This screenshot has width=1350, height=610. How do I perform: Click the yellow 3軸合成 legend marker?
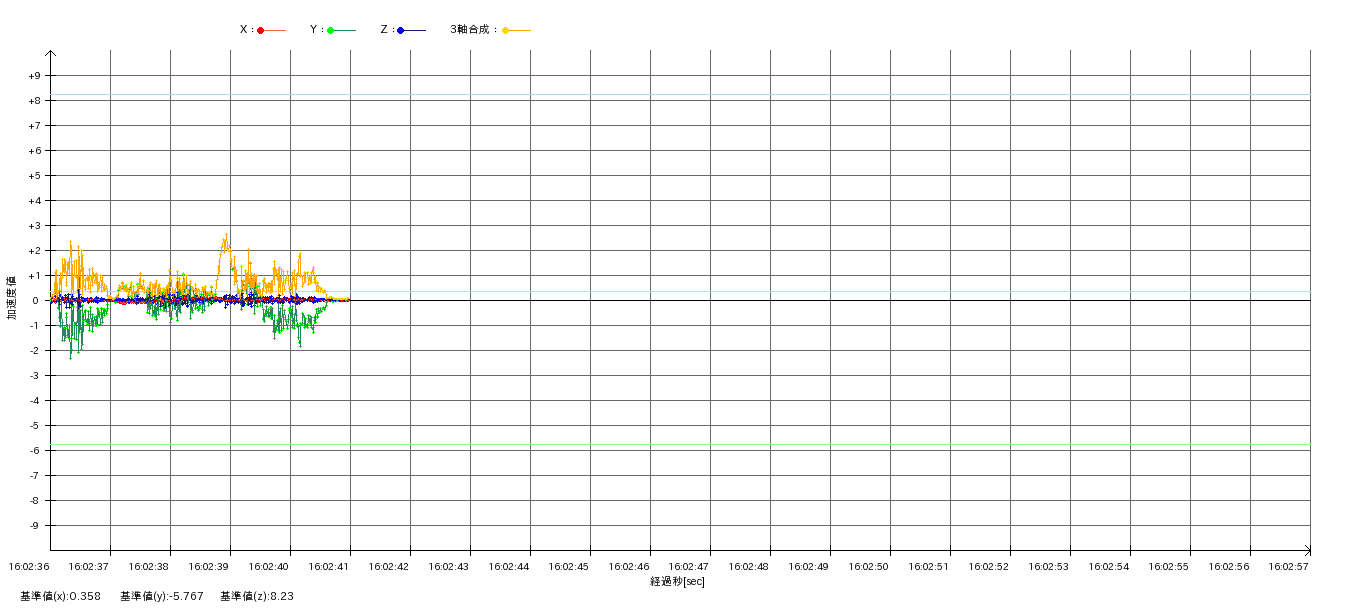pyautogui.click(x=506, y=31)
